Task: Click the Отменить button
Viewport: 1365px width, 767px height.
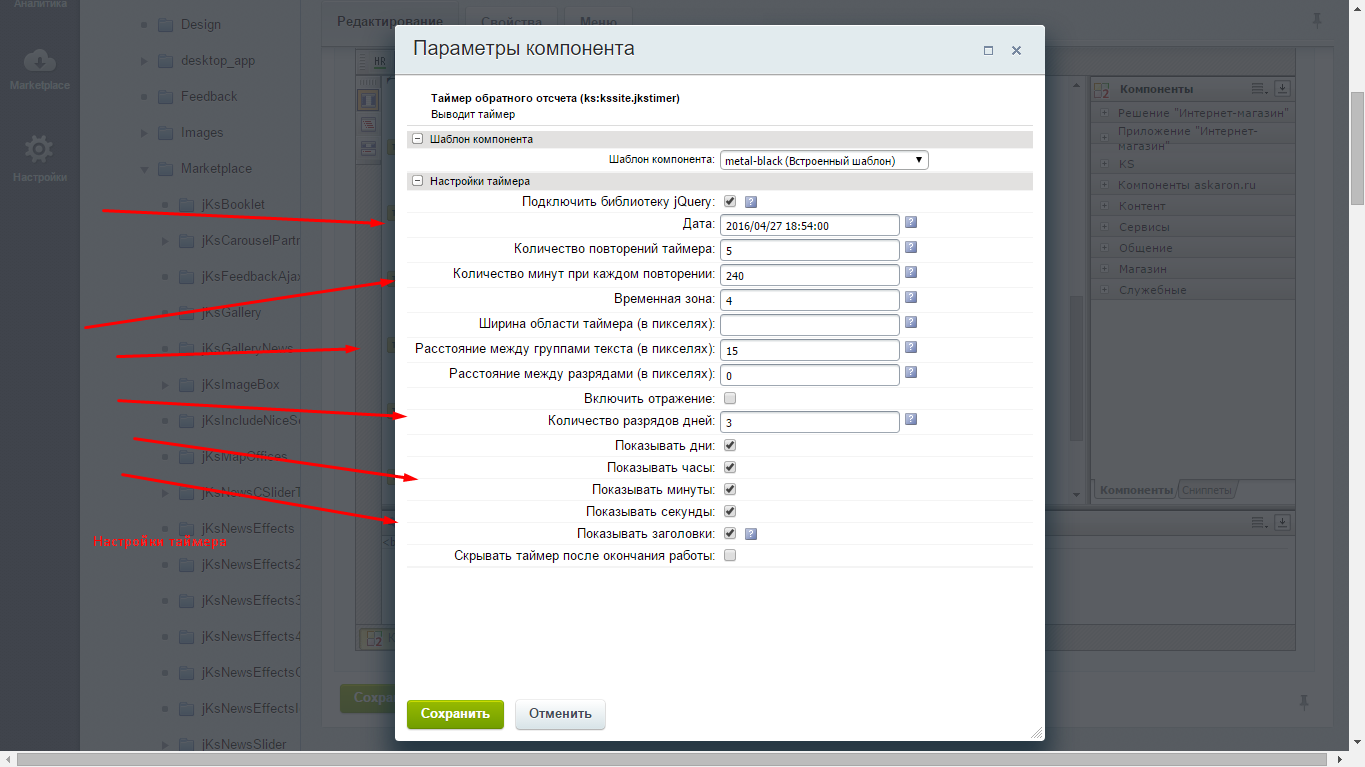Action: [560, 714]
